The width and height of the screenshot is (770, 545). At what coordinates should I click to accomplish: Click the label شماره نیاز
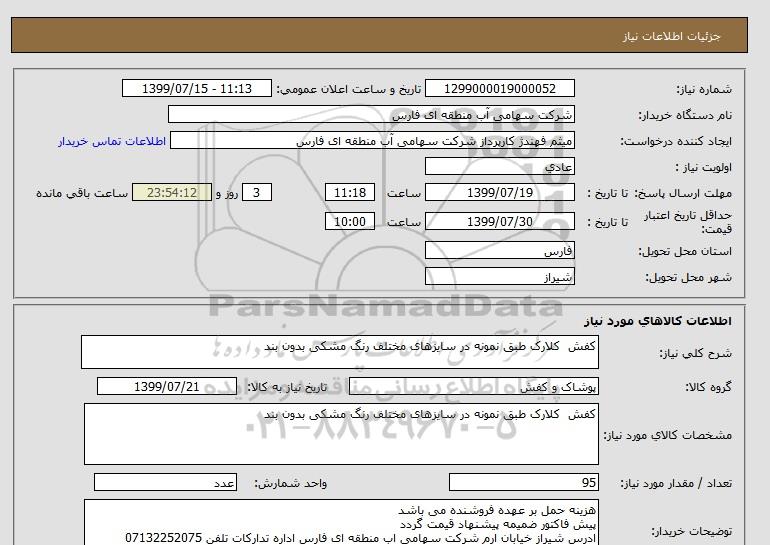(704, 89)
